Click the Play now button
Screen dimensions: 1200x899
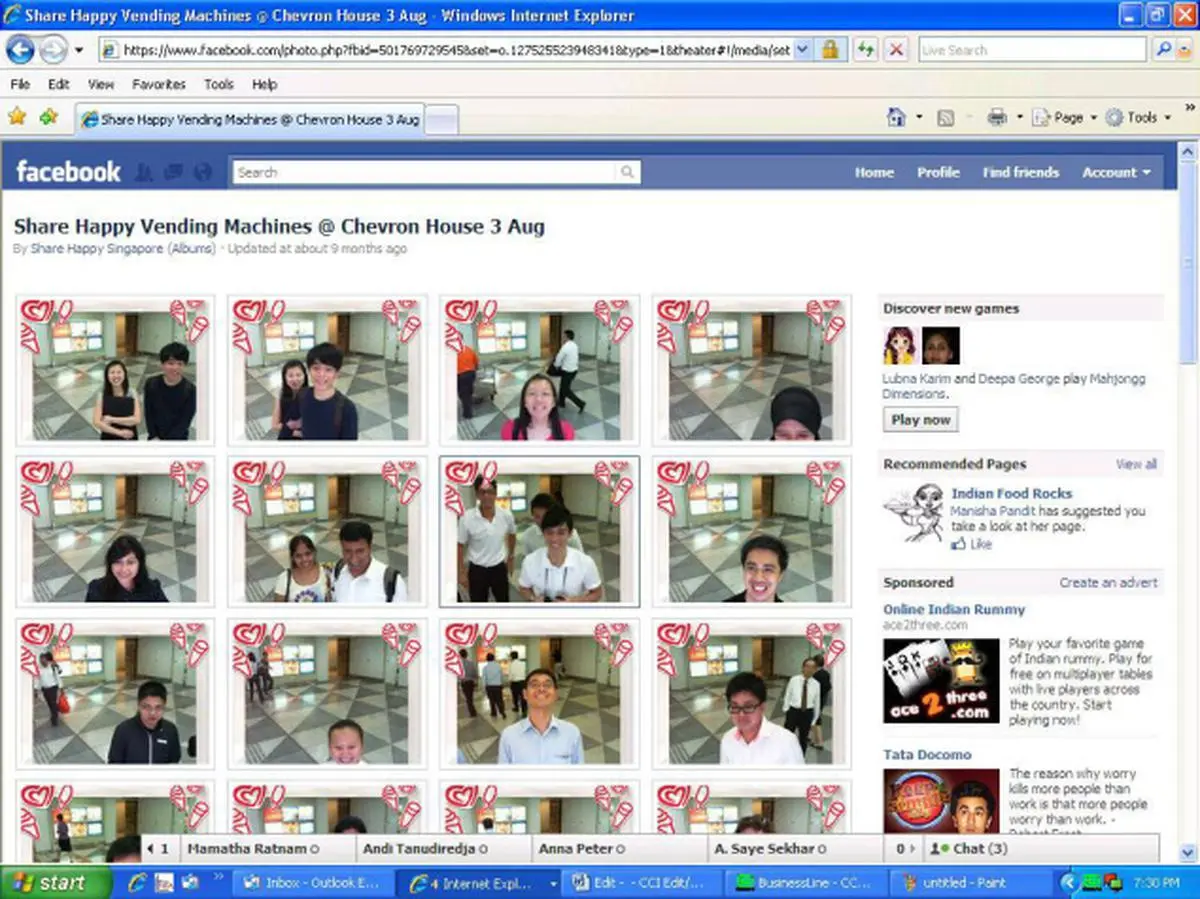(920, 420)
